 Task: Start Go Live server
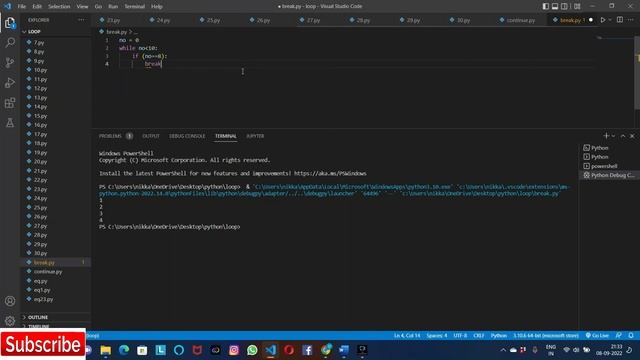pos(597,336)
